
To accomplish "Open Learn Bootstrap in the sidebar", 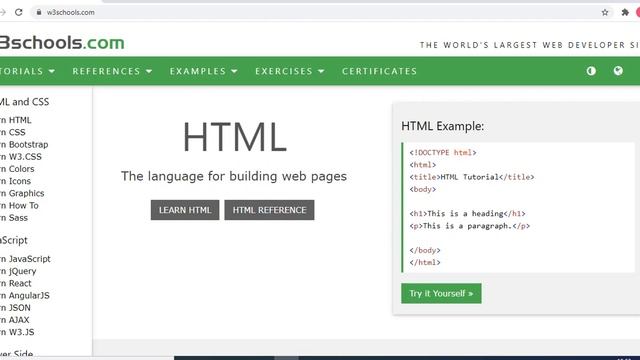I will coord(24,144).
